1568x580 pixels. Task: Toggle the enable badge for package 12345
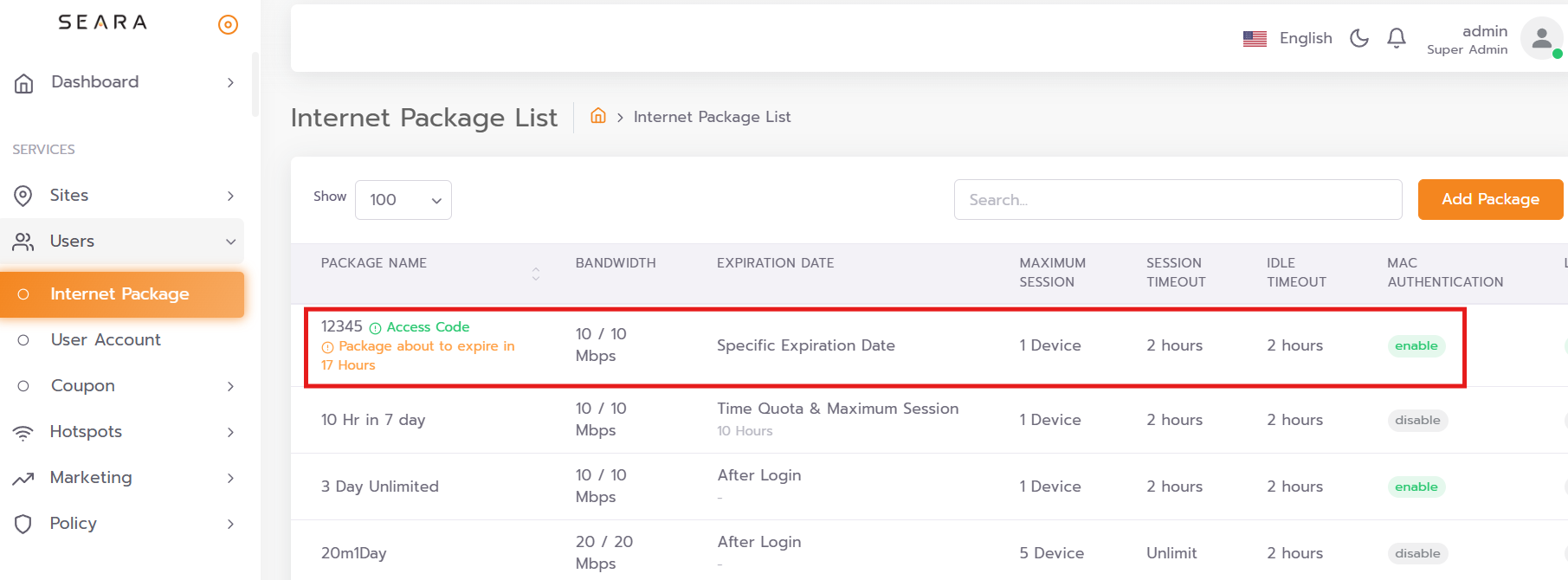coord(1416,345)
